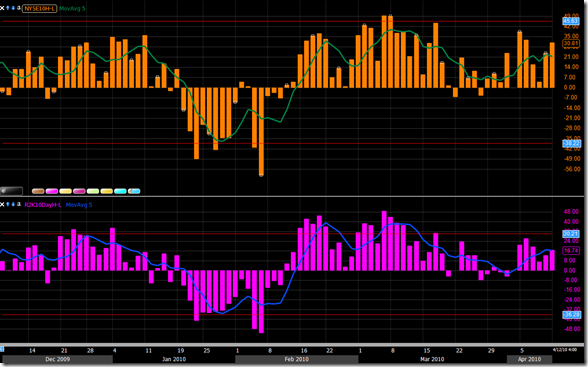
Task: Click the 16.74 value tag in lower pane
Action: (571, 251)
